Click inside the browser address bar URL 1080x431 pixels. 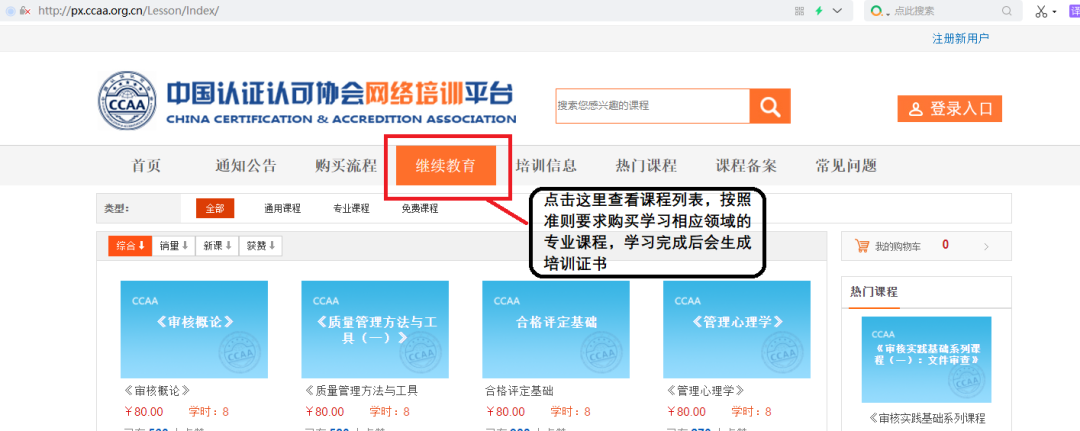pyautogui.click(x=129, y=11)
